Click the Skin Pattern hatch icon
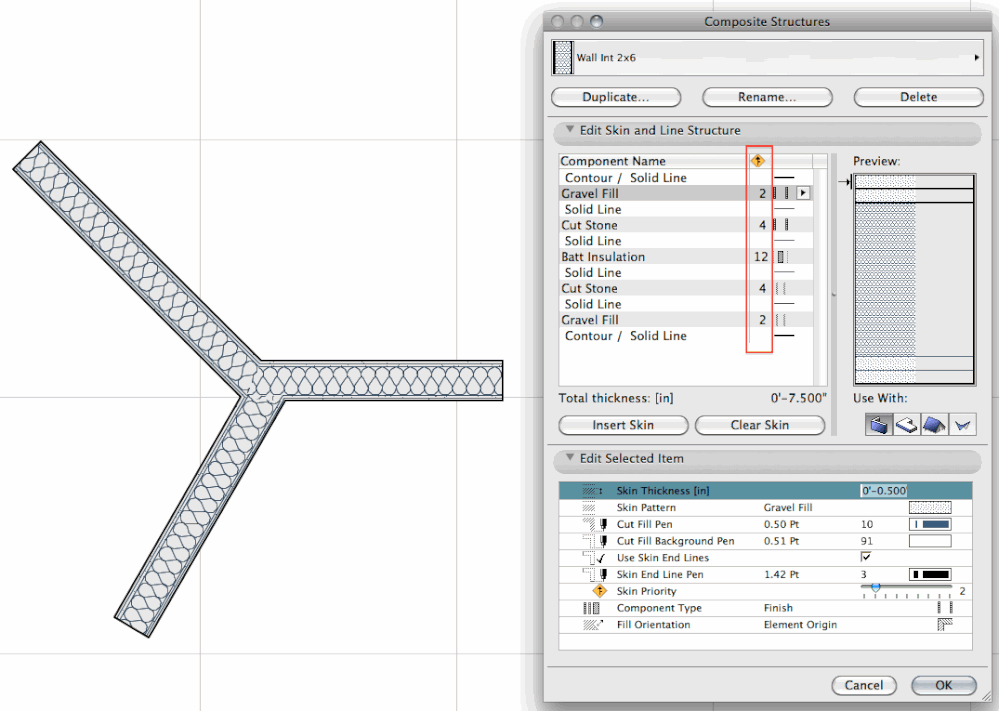Screen dimensions: 999x711 tap(590, 507)
